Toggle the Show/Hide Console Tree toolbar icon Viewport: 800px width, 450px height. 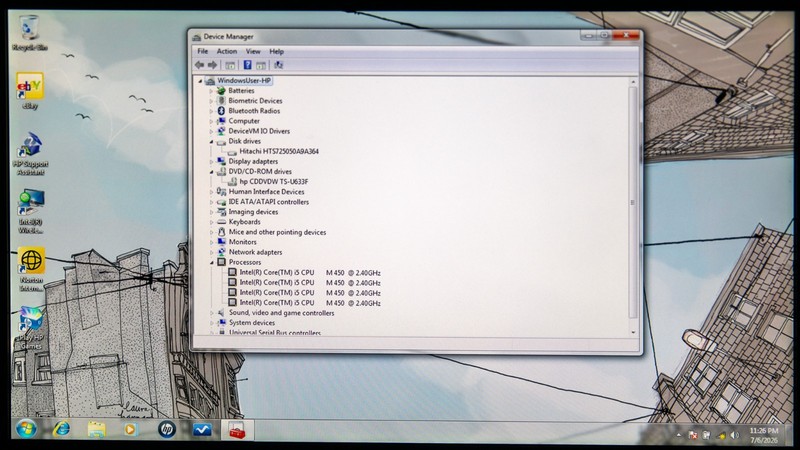coord(230,65)
